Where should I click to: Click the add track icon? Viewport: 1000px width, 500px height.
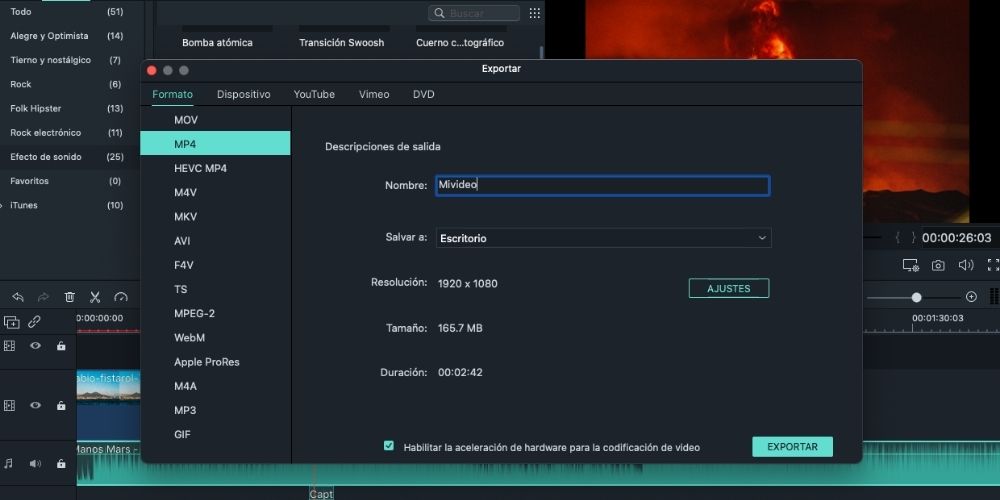click(11, 322)
